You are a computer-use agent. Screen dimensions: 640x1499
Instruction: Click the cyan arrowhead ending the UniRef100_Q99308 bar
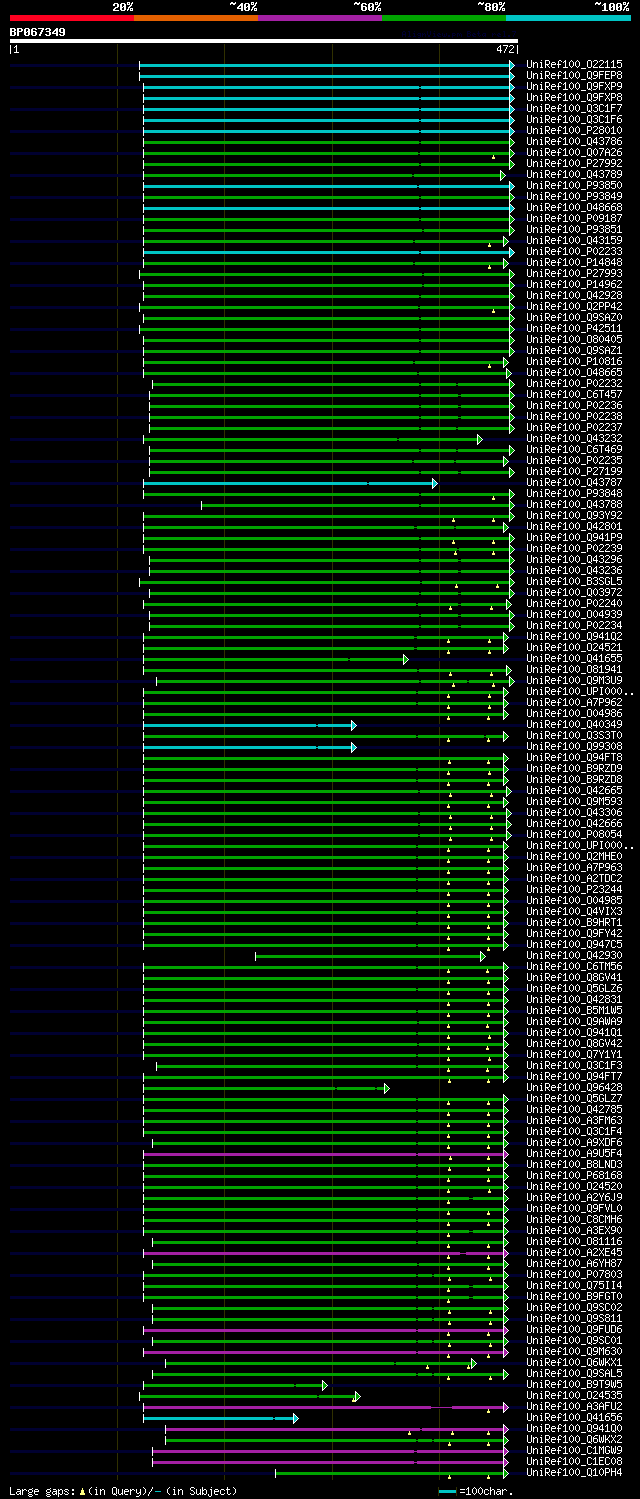tap(354, 747)
